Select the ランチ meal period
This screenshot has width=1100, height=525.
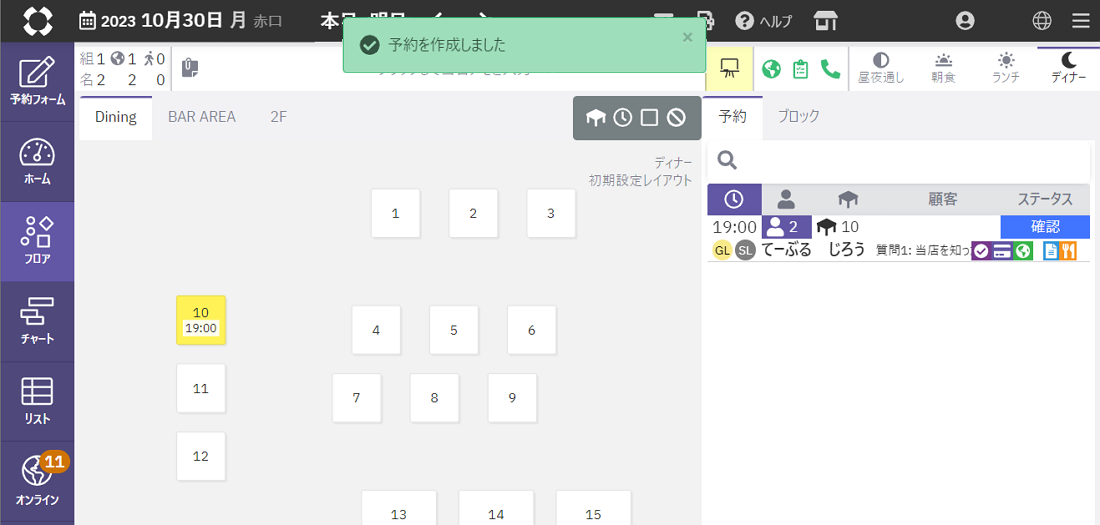[x=1005, y=68]
